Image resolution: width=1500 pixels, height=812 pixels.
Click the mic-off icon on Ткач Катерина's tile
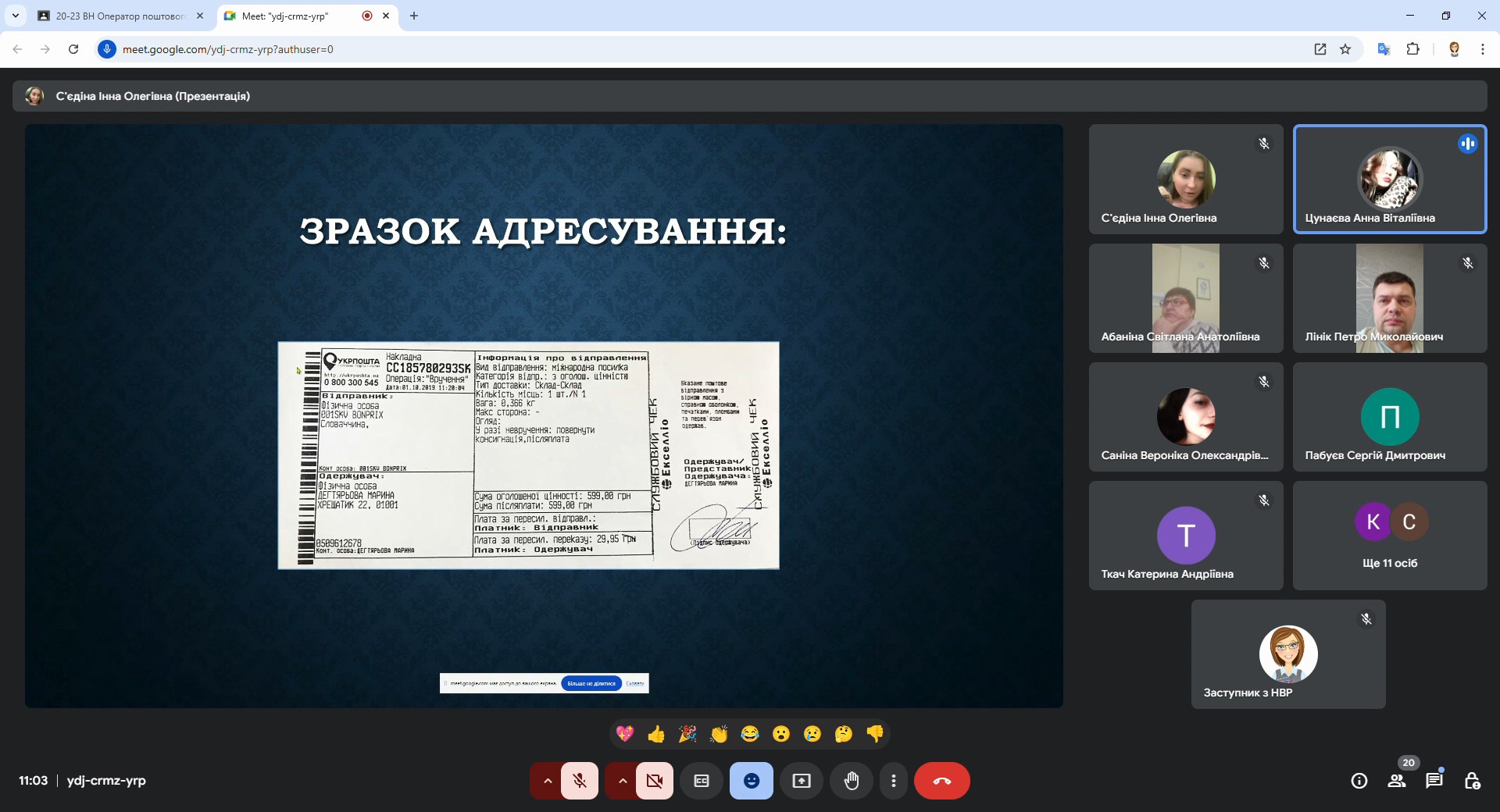click(x=1264, y=500)
